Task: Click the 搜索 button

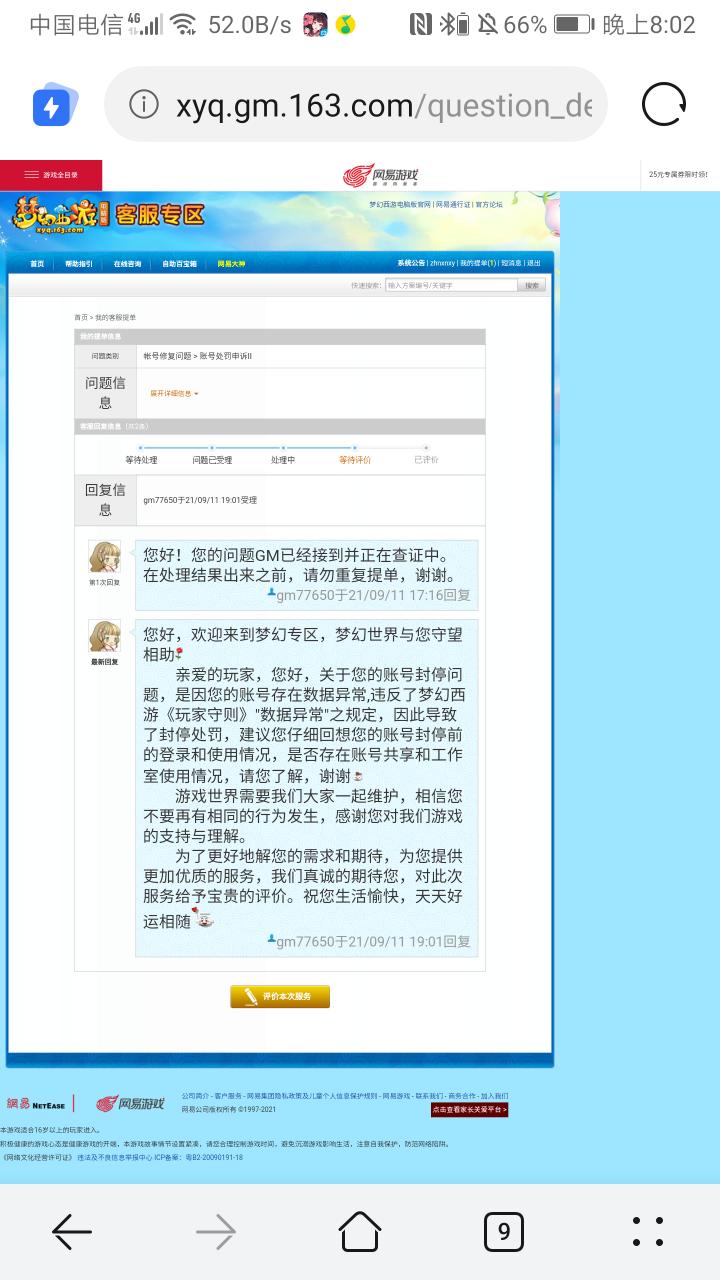Action: pos(532,285)
